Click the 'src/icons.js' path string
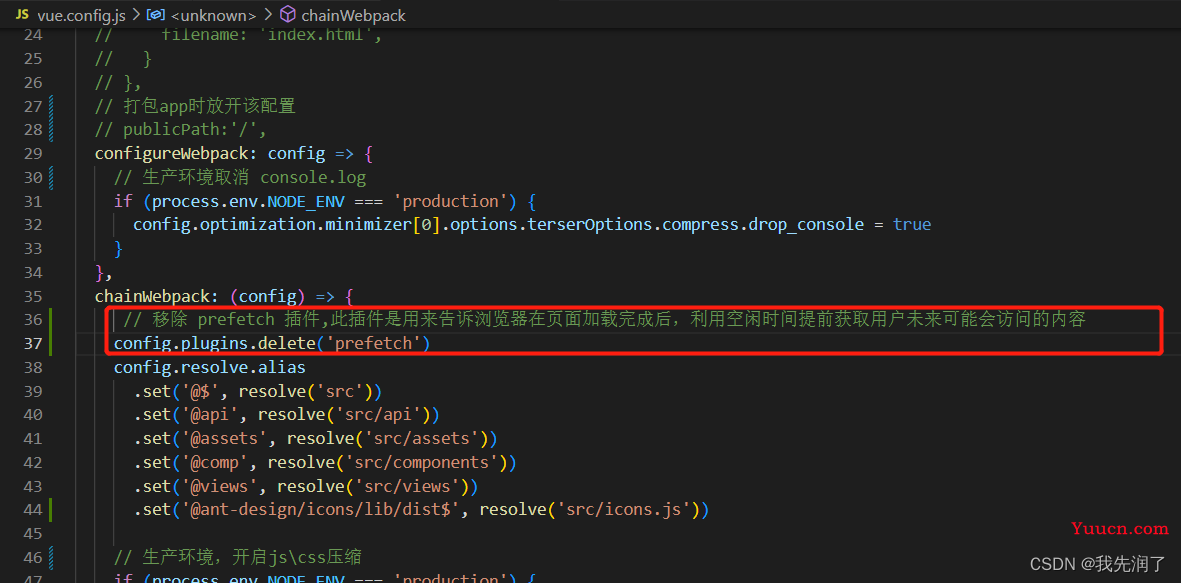The width and height of the screenshot is (1181, 583). [x=624, y=510]
